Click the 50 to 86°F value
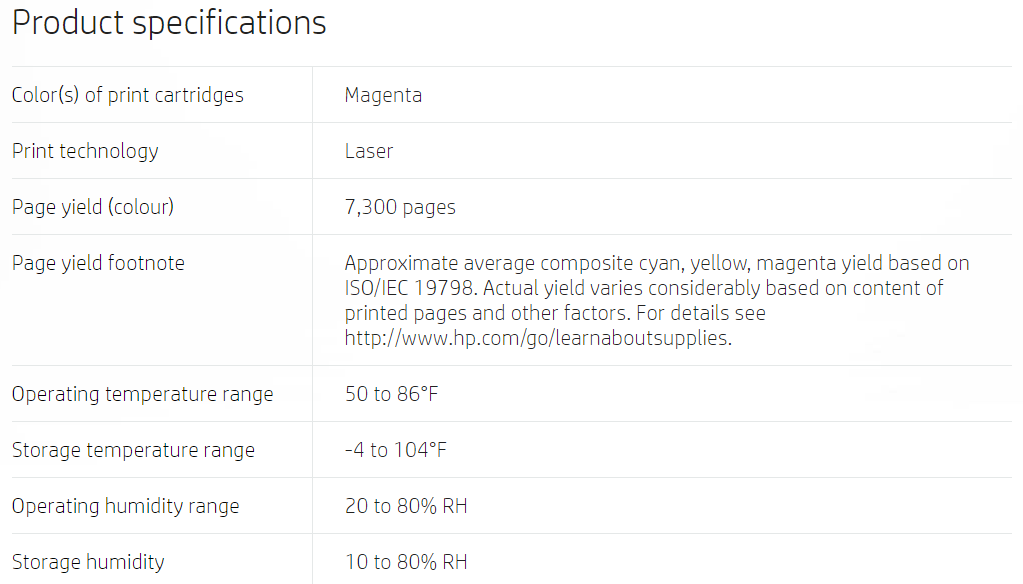Viewport: 1023px width, 584px height. click(x=391, y=394)
